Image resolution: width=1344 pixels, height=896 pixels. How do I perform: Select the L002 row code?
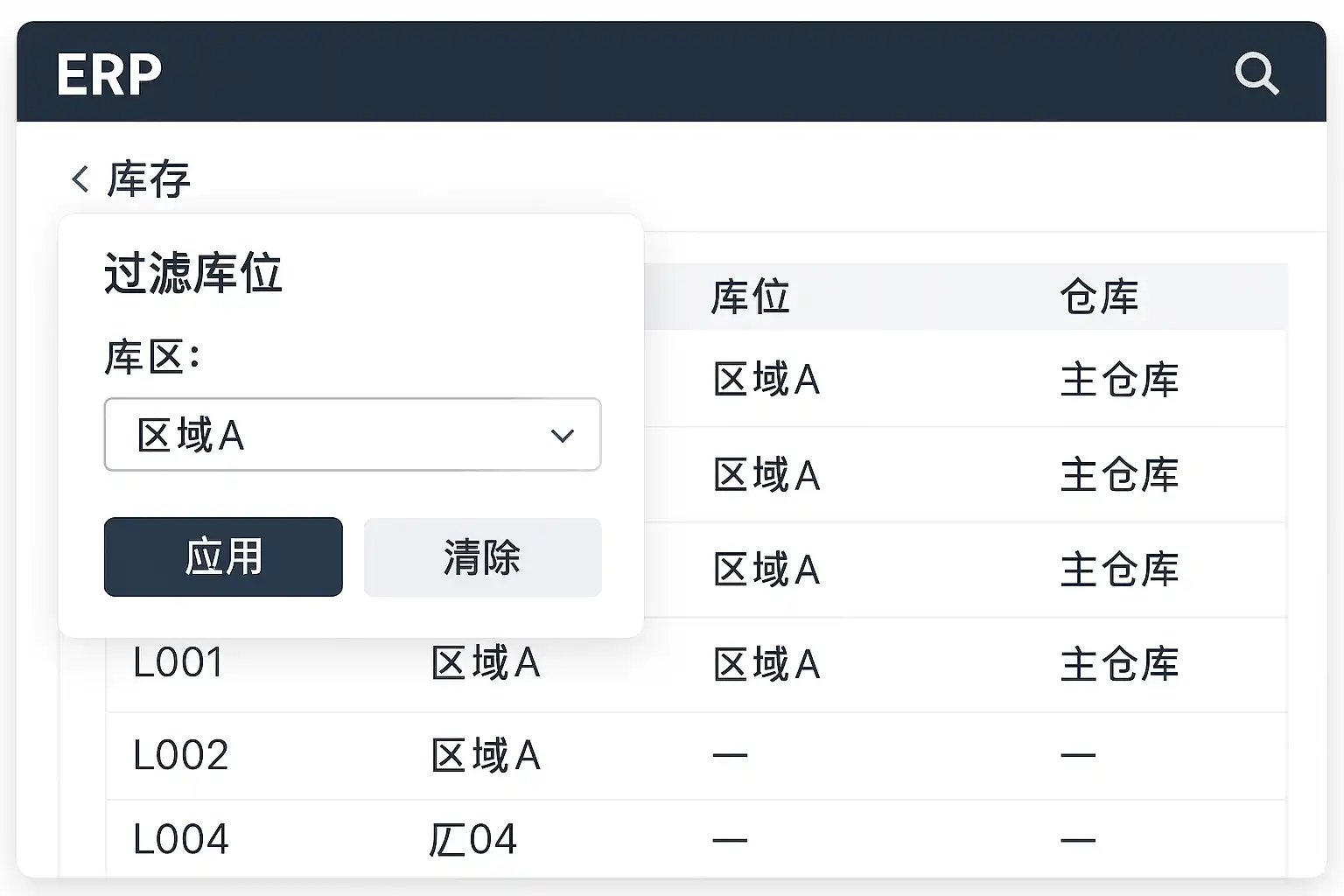180,755
